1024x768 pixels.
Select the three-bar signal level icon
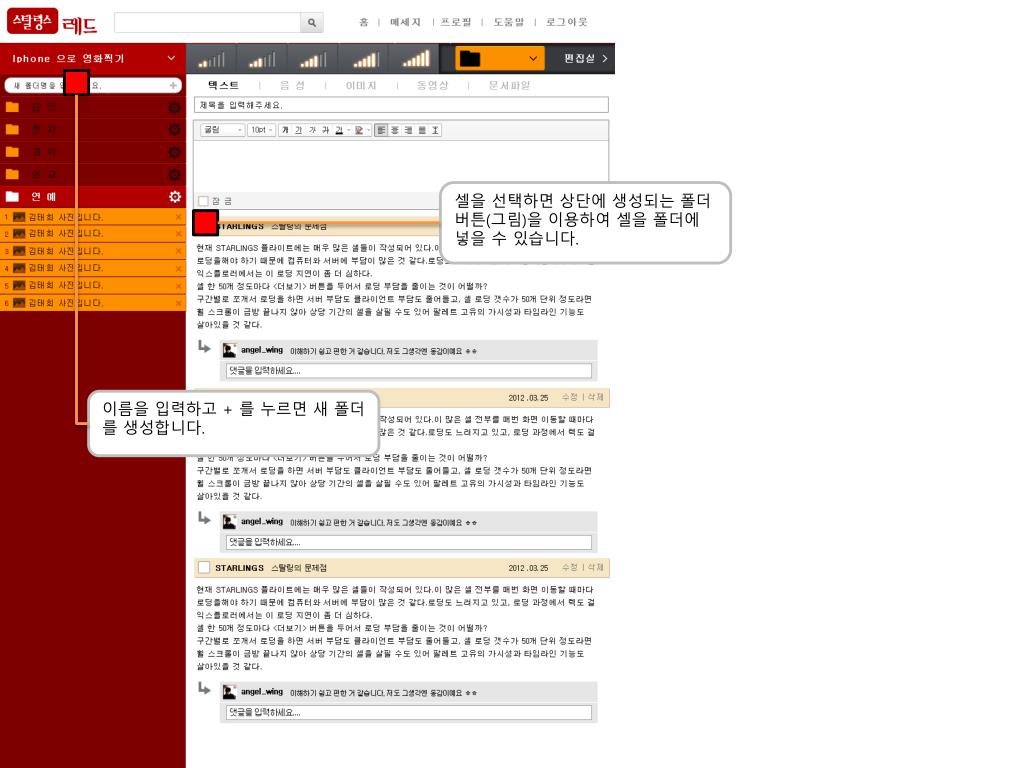pos(313,59)
